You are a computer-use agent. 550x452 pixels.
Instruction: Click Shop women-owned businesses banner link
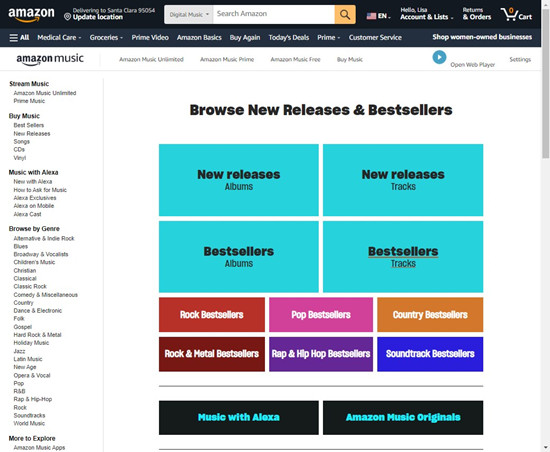(x=482, y=37)
